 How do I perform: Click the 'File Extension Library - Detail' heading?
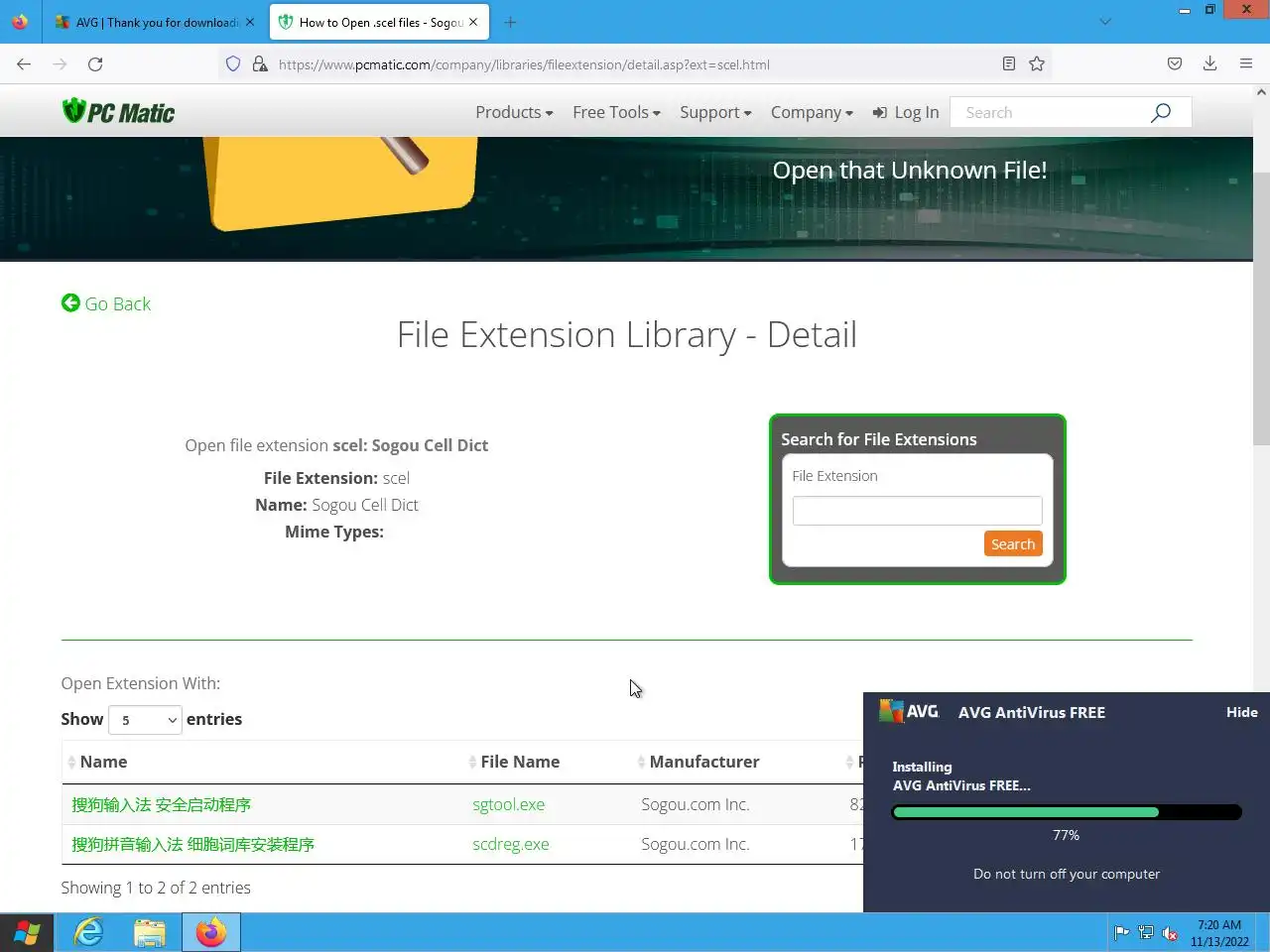click(x=626, y=335)
